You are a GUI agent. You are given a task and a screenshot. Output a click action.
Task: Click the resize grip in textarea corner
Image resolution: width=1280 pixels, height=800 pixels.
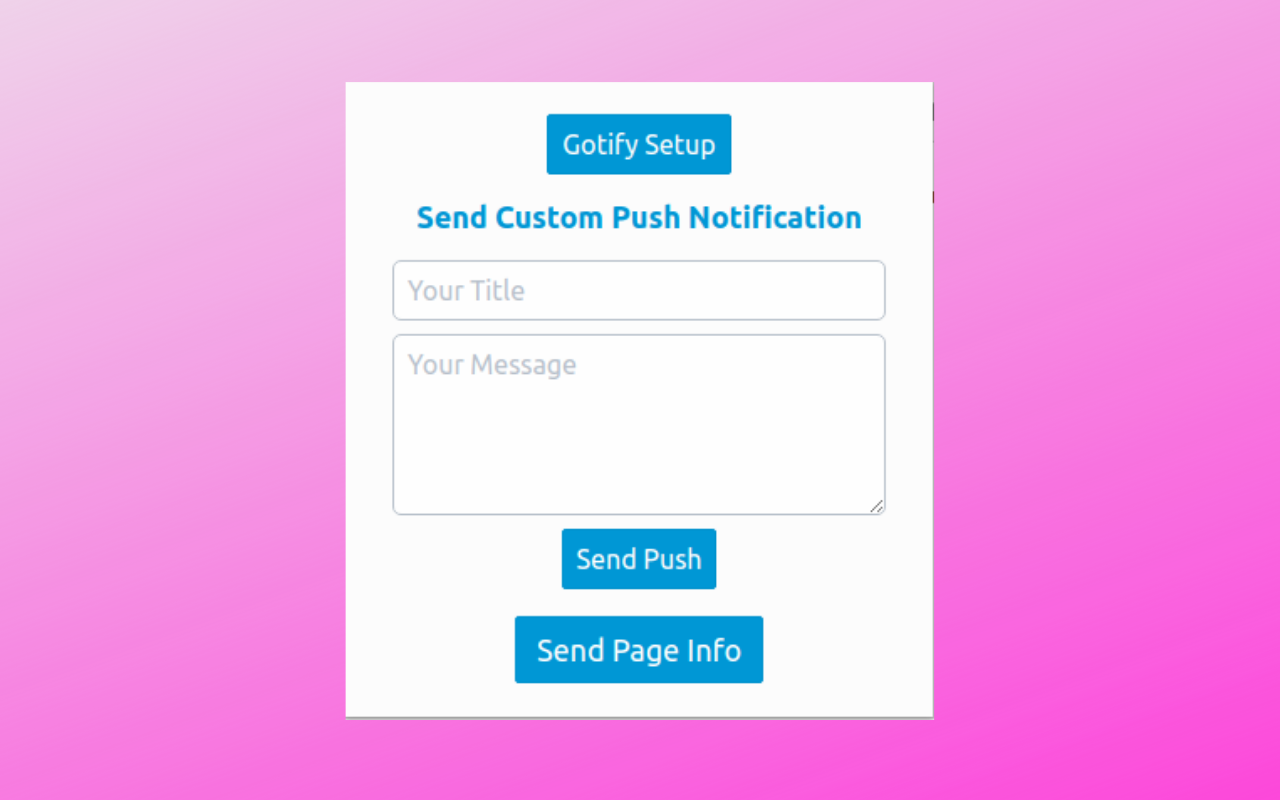point(876,506)
